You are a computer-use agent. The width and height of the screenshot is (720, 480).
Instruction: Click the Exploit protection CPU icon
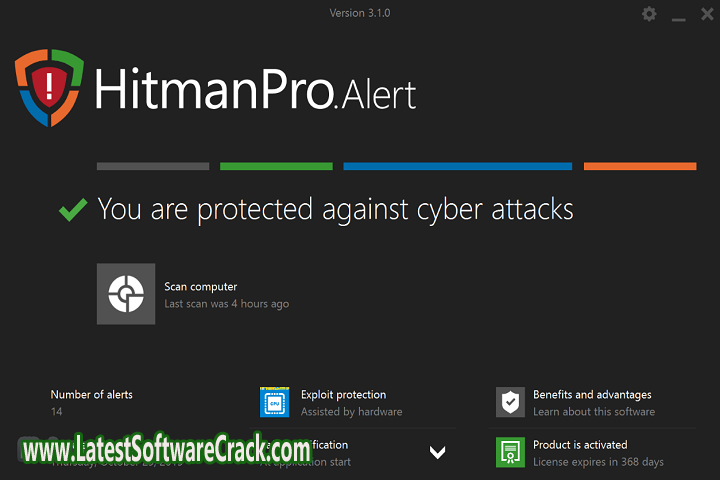coord(275,402)
